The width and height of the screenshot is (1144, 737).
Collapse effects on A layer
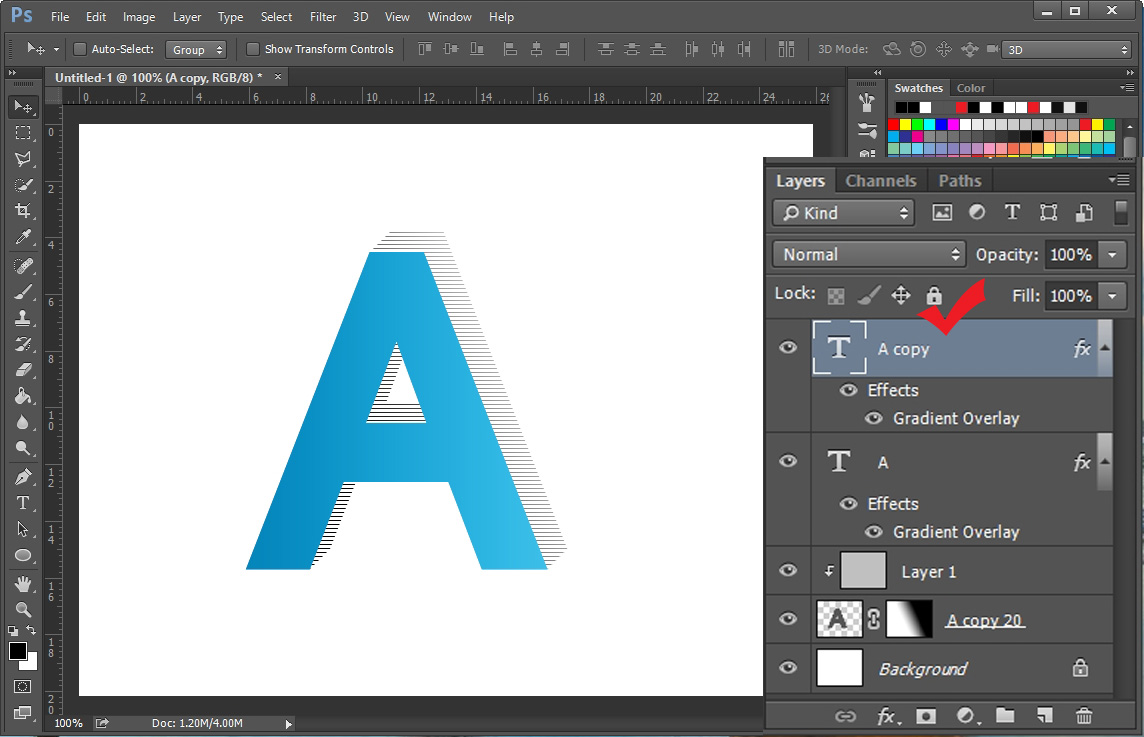tap(1105, 461)
